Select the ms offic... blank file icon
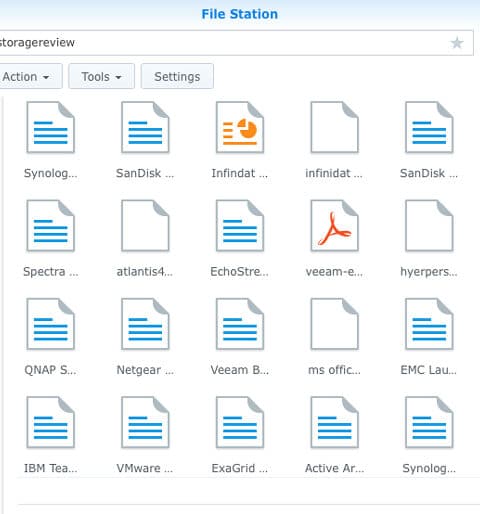 tap(334, 324)
